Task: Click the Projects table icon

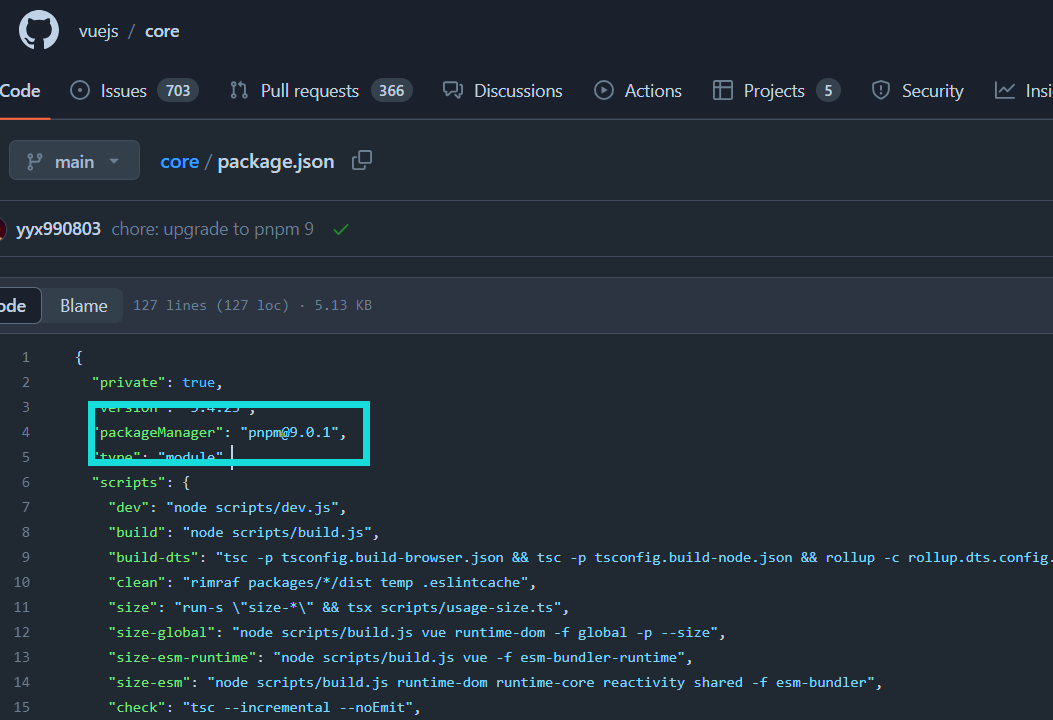Action: [723, 90]
